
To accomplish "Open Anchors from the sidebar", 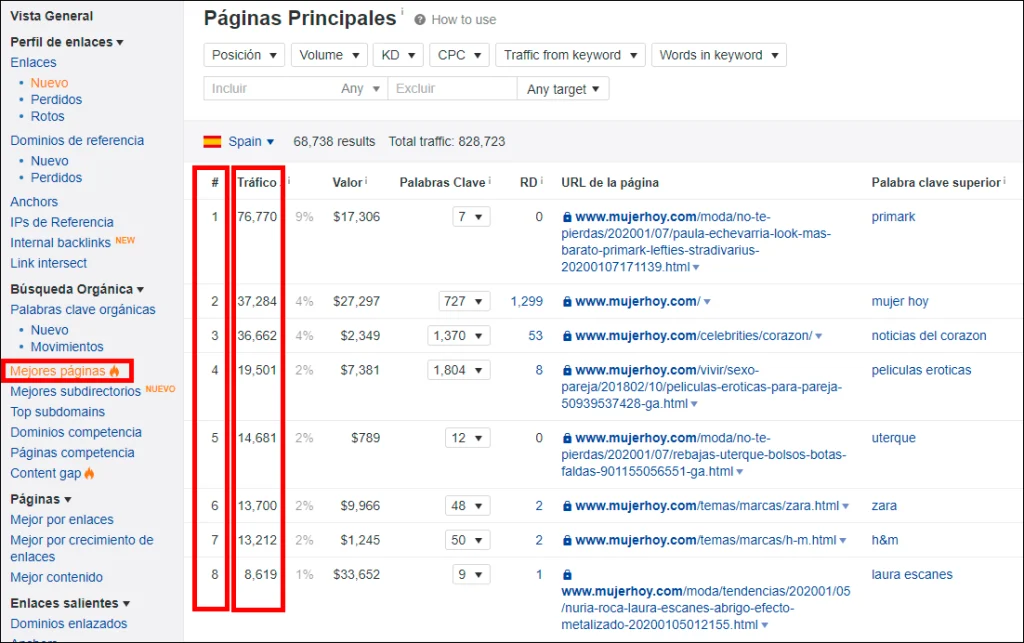I will click(33, 201).
